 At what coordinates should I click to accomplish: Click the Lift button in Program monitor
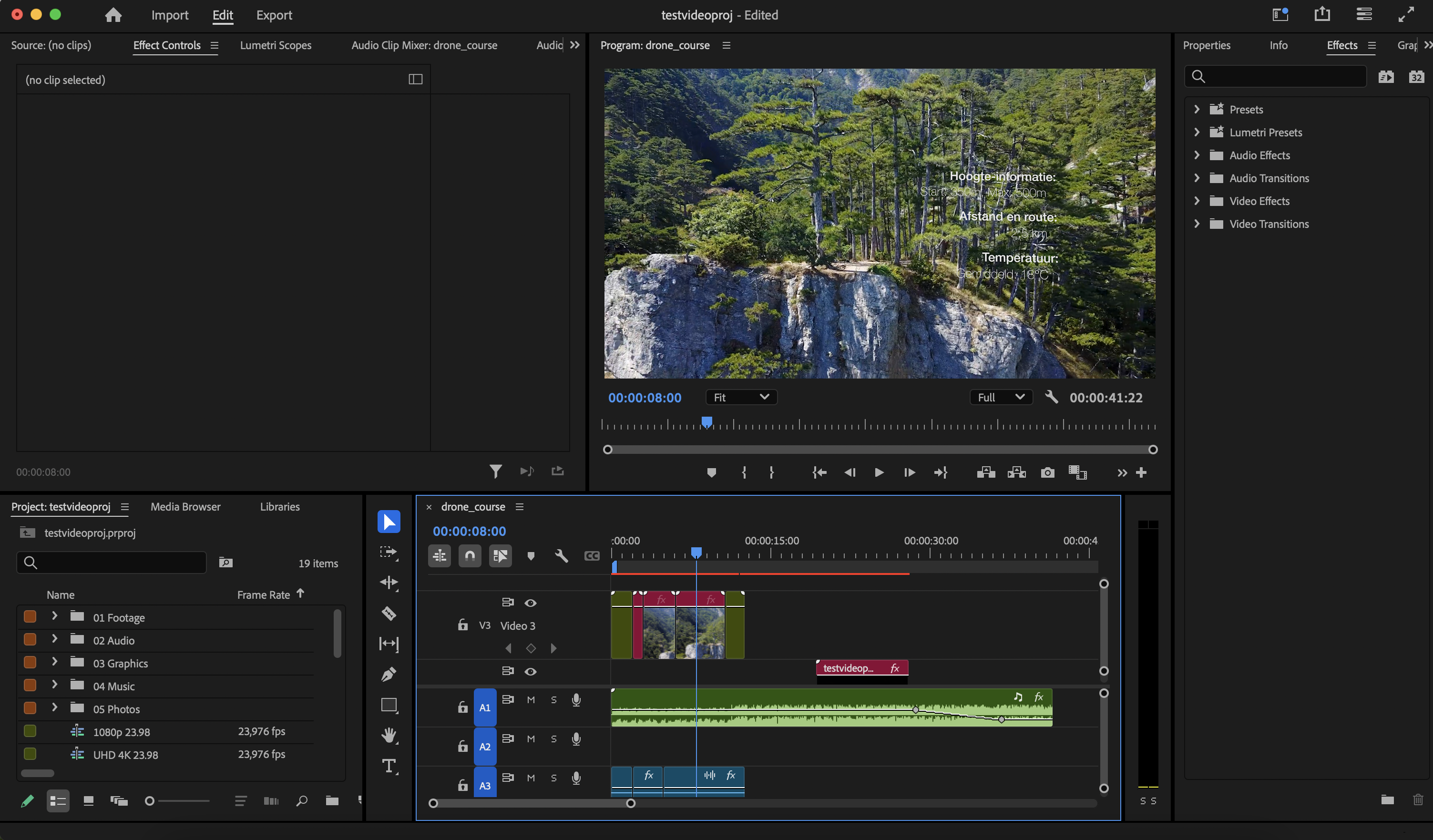pos(986,472)
